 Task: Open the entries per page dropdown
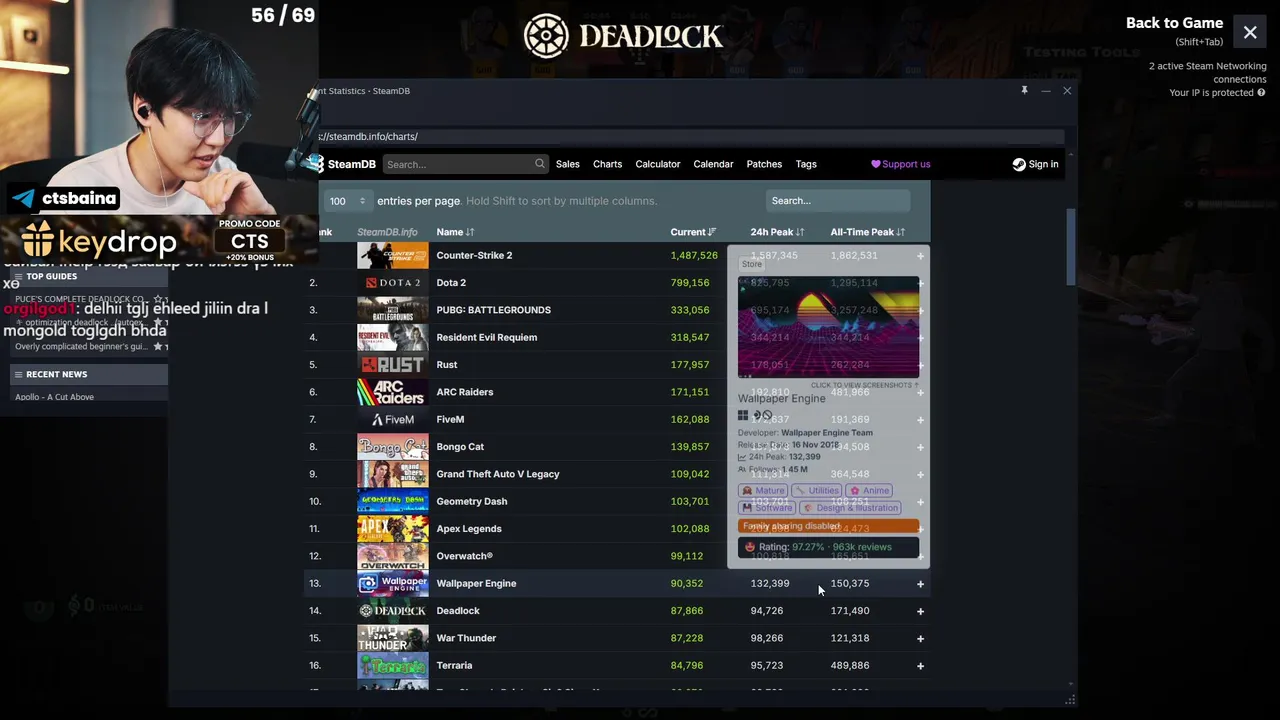click(x=348, y=201)
